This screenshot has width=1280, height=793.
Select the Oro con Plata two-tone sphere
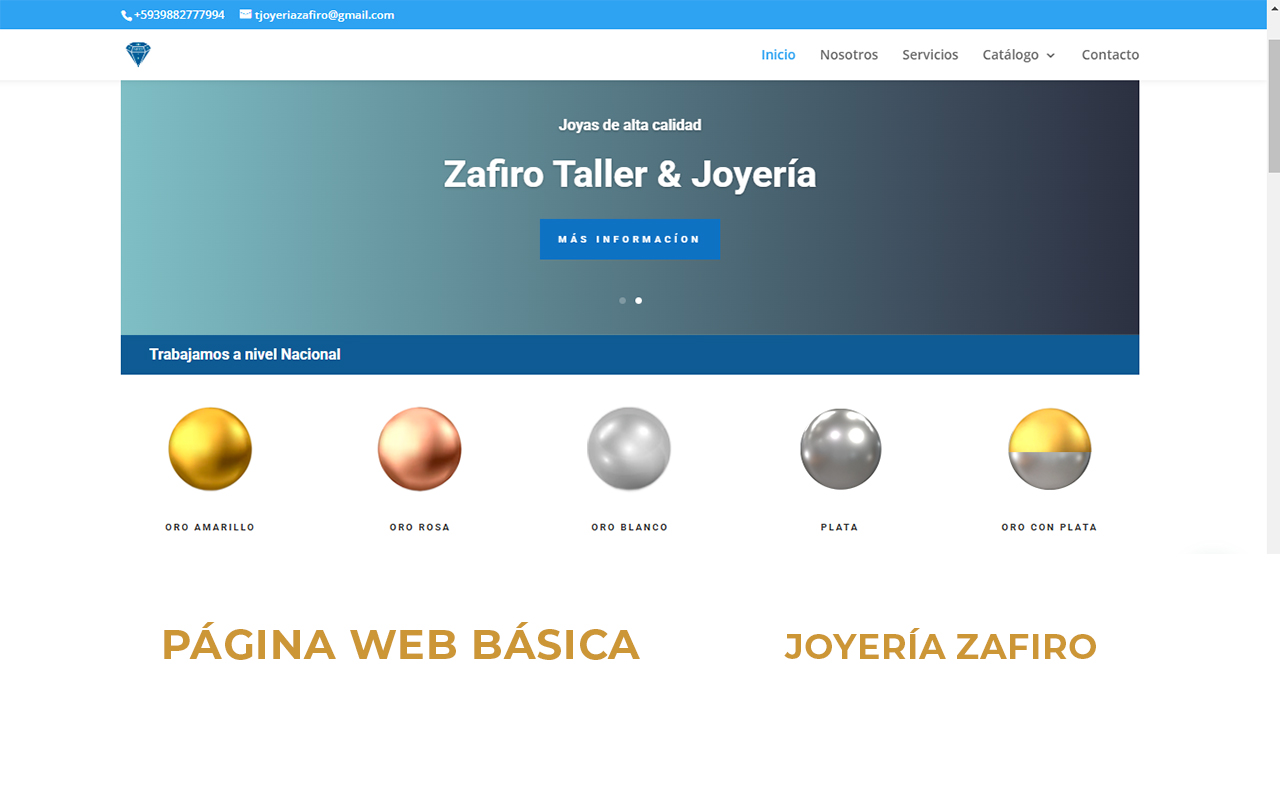(x=1049, y=449)
